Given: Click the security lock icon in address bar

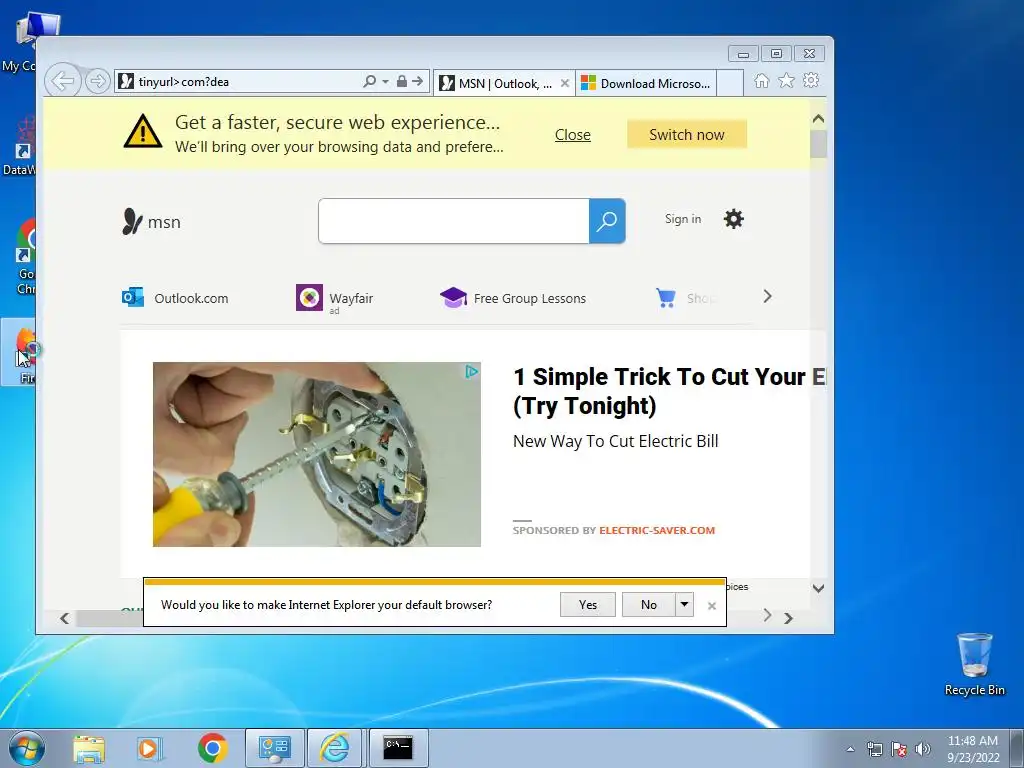Looking at the screenshot, I should (402, 82).
